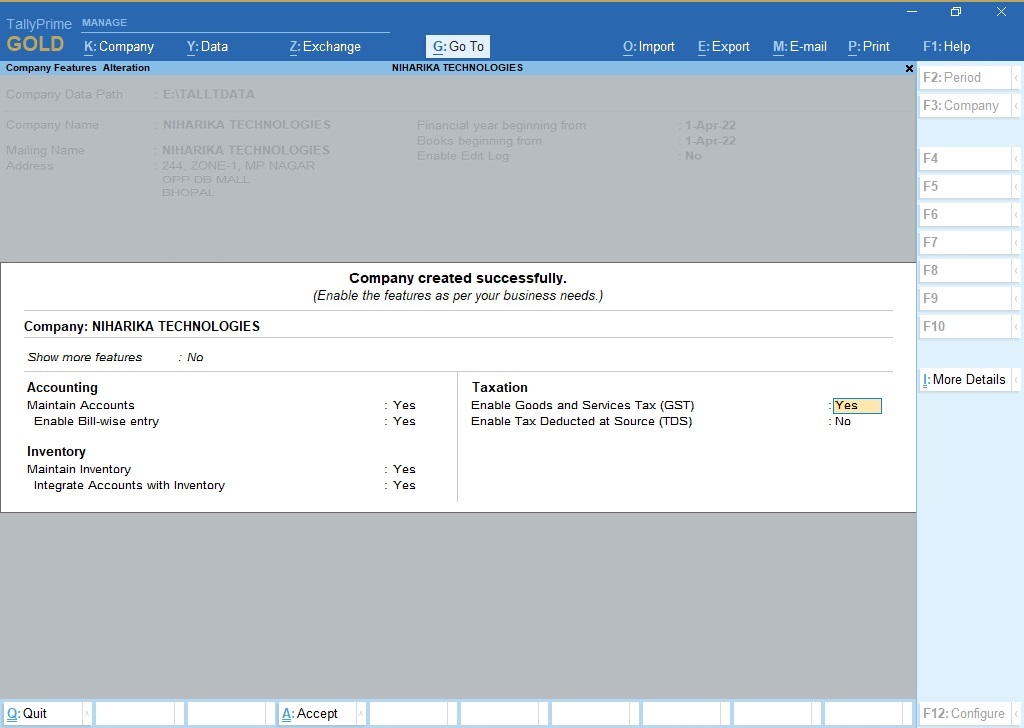Image resolution: width=1024 pixels, height=728 pixels.
Task: Click A: Accept in the bottom bar
Action: click(317, 714)
